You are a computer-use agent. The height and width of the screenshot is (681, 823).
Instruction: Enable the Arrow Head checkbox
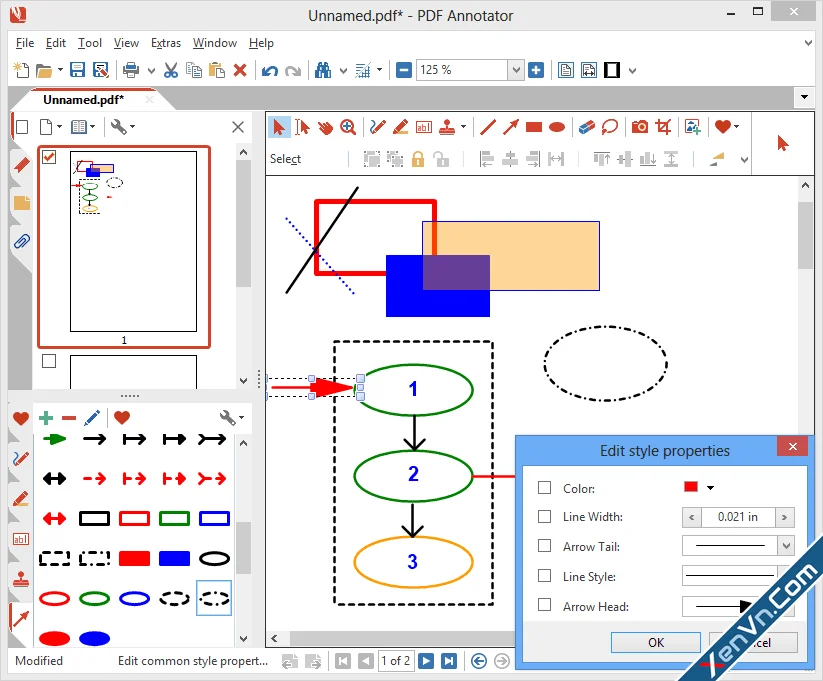(x=544, y=605)
